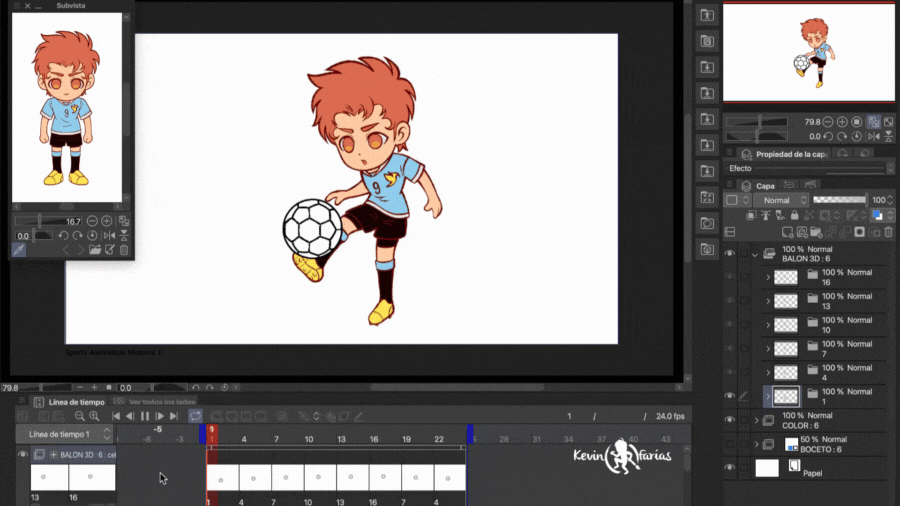Create a layer mask in Capa panel
This screenshot has height=506, width=900.
pyautogui.click(x=859, y=232)
